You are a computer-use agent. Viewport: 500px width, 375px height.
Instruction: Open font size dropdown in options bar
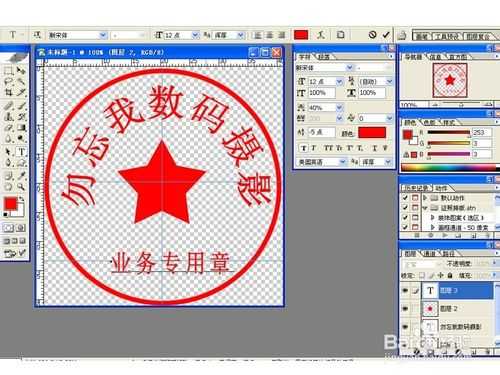click(195, 35)
